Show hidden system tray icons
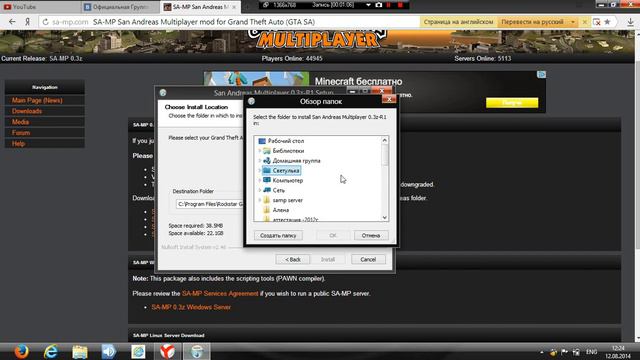This screenshot has width=640, height=360. click(542, 352)
